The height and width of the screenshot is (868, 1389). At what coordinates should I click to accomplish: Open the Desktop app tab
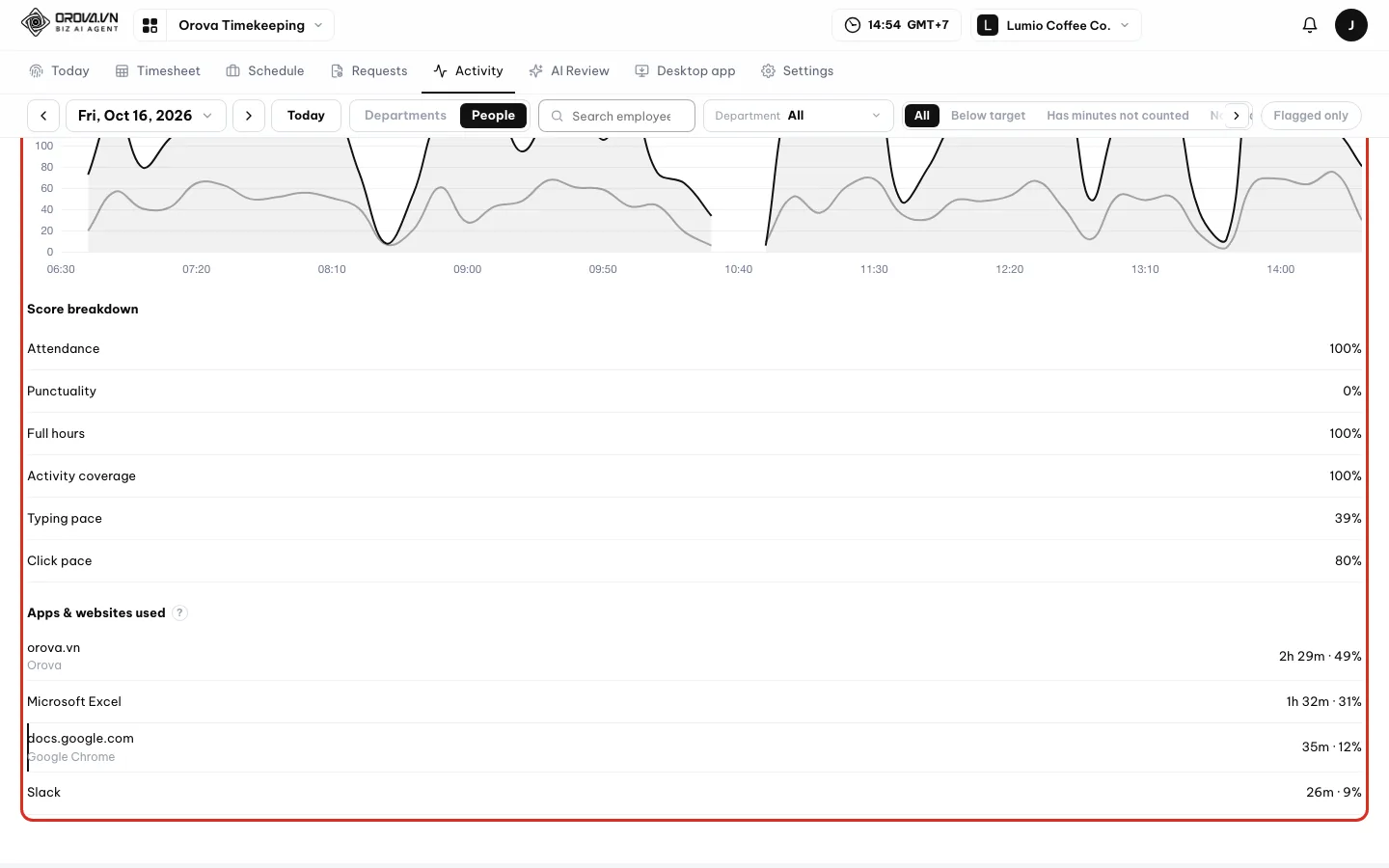pyautogui.click(x=685, y=71)
